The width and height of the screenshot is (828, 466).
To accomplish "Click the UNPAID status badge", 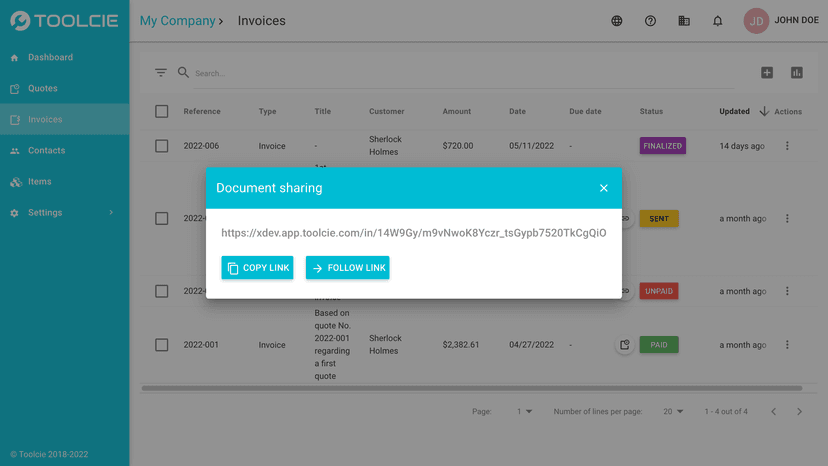I will (x=659, y=291).
